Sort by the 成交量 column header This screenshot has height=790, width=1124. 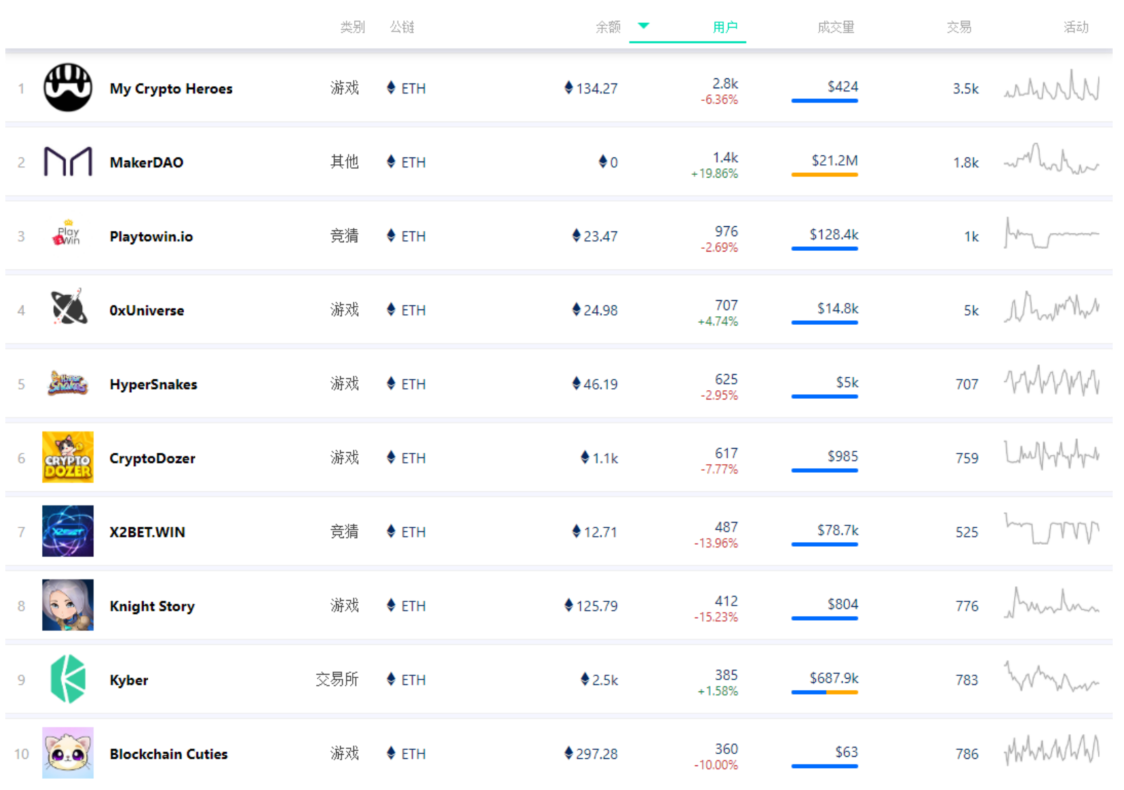pos(836,27)
